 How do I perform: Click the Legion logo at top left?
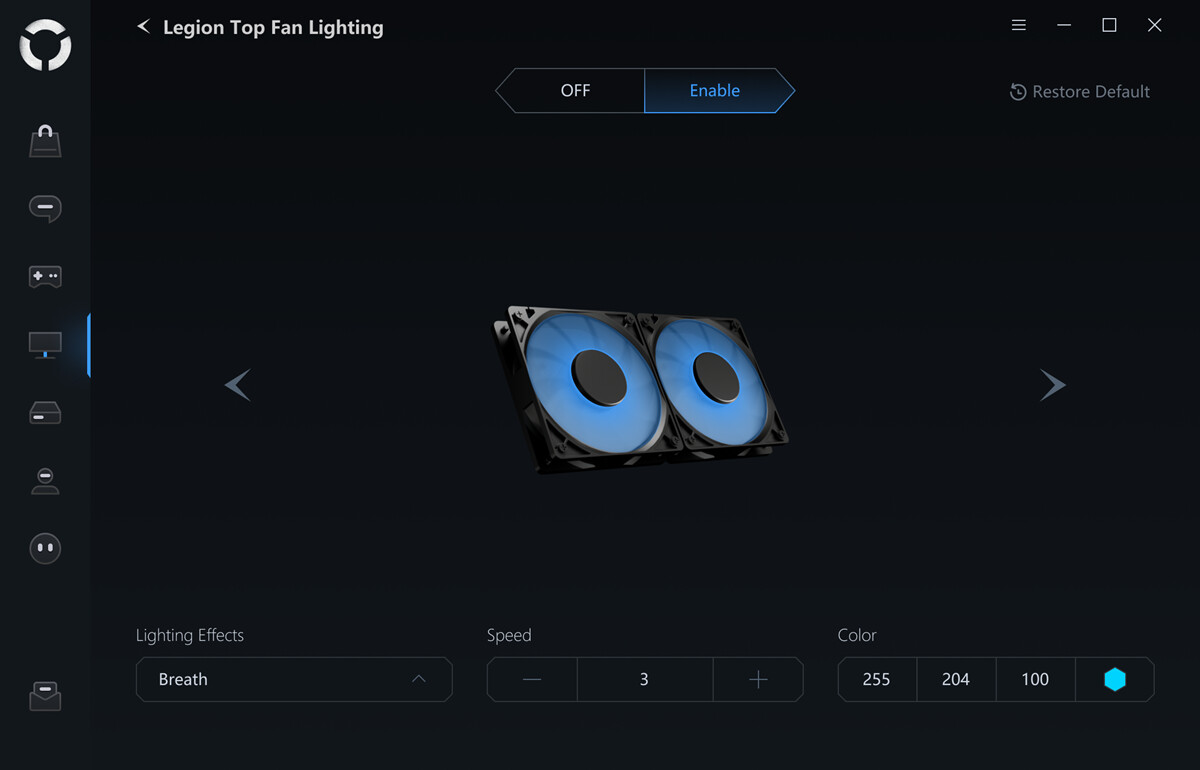(45, 45)
